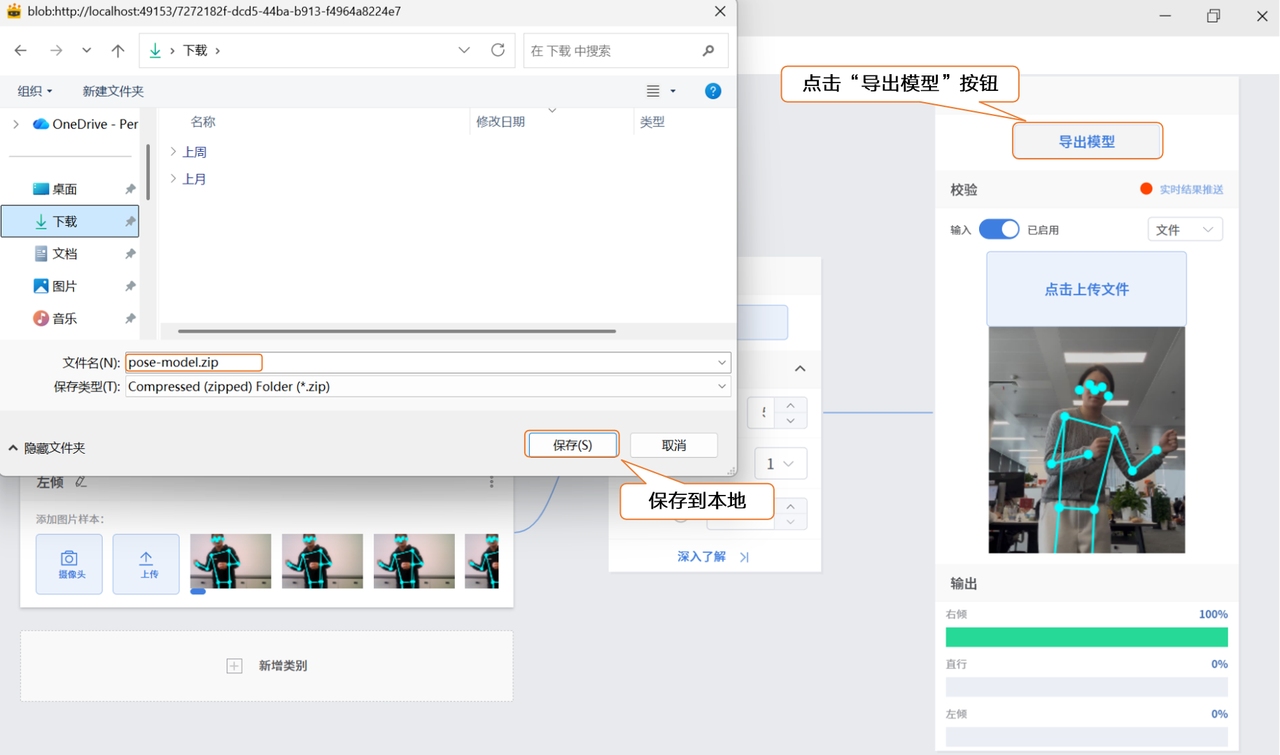Screen dimensions: 1280x755
Task: Expand the 上周 file group
Action: [x=174, y=152]
